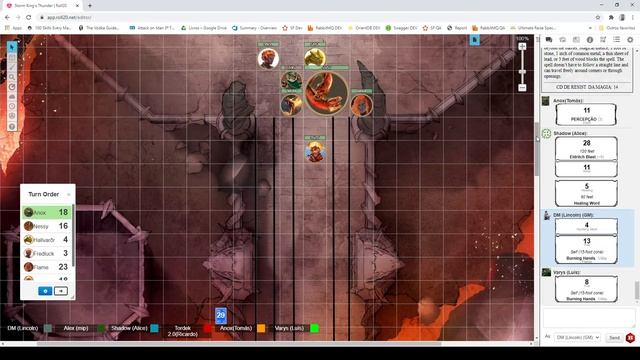Click the yellow dragonborn token at top

(x=315, y=58)
